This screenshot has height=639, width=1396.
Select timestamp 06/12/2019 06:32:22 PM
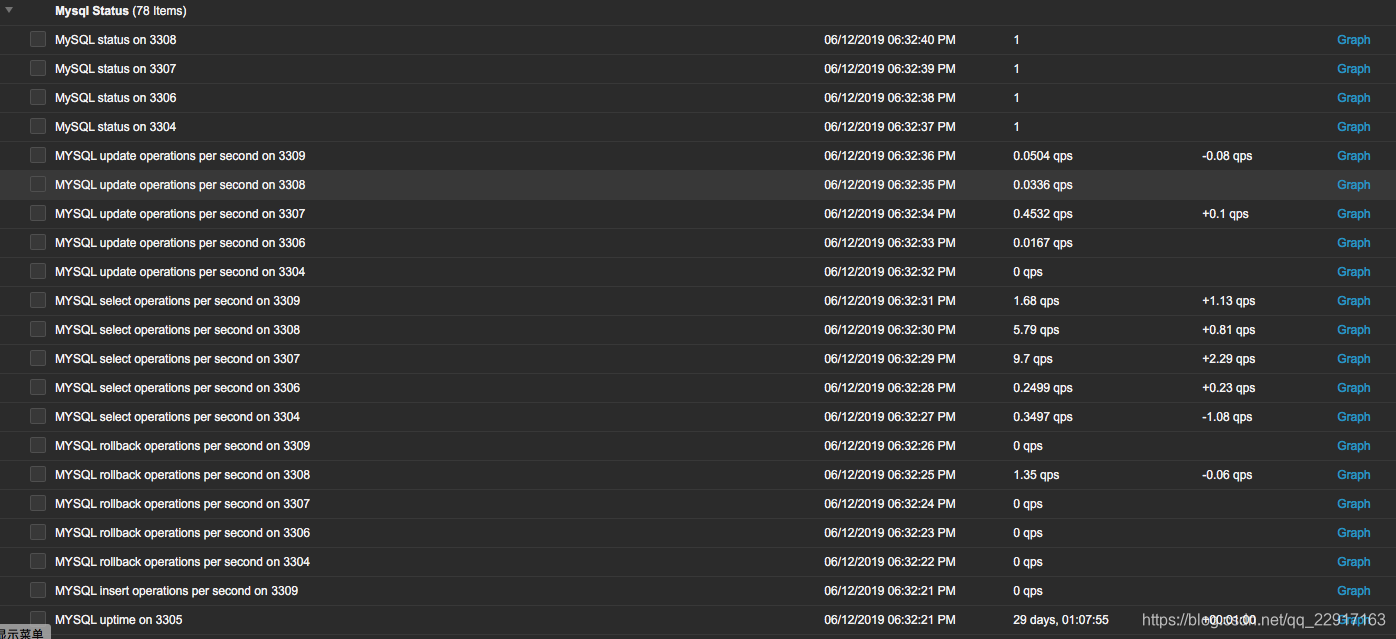point(890,562)
